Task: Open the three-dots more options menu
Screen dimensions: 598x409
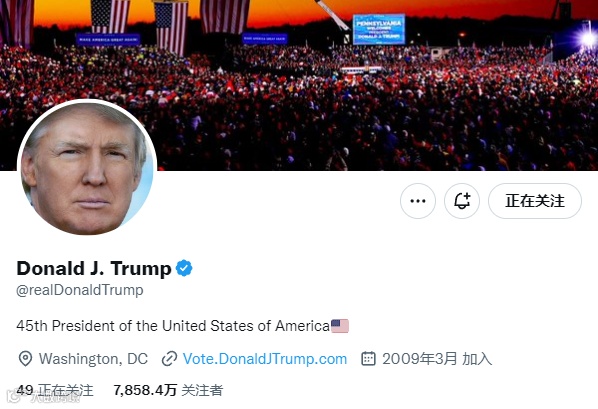Action: tap(418, 201)
